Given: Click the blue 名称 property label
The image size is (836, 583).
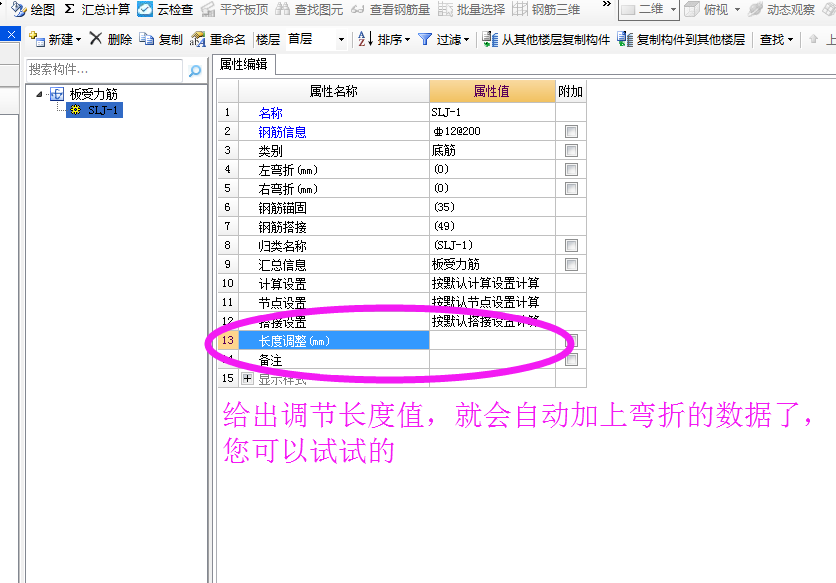Looking at the screenshot, I should [x=270, y=113].
